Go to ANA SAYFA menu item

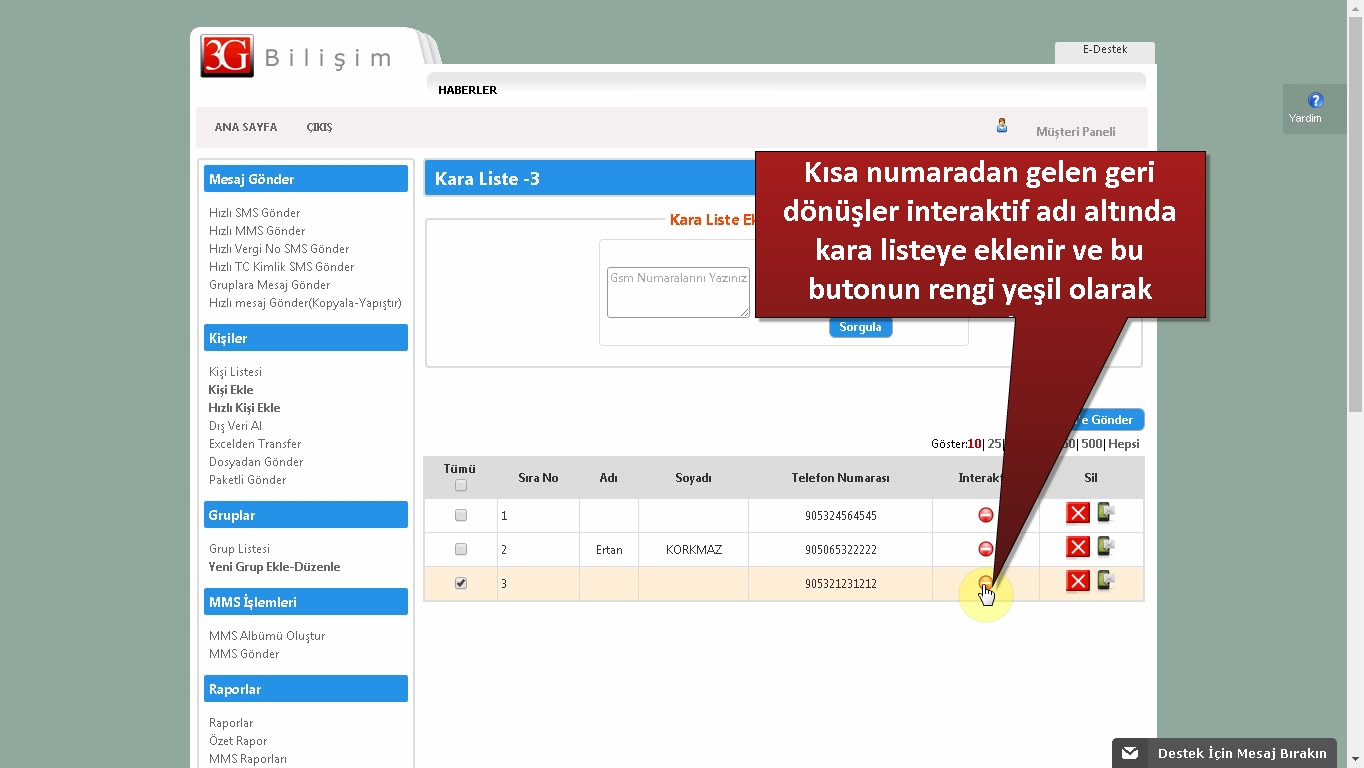(x=245, y=128)
